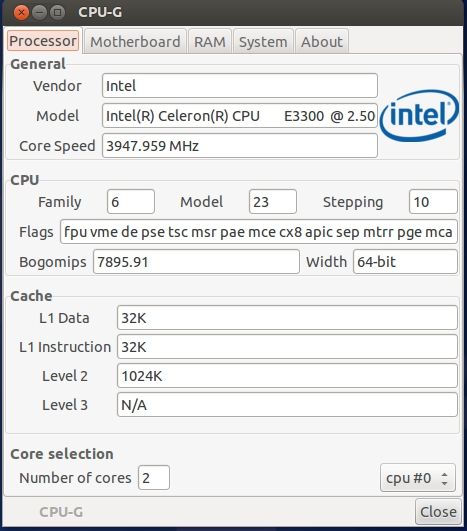Click the processor Model text field

tap(240, 116)
